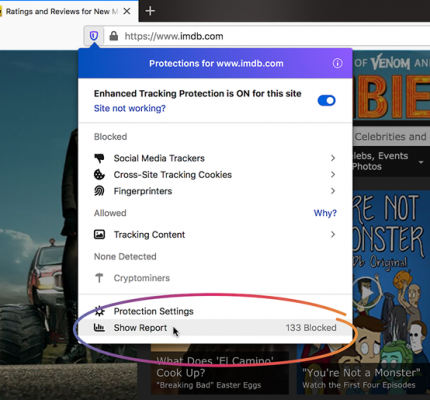
Task: Open Fingerprinters entry
Action: pos(215,191)
